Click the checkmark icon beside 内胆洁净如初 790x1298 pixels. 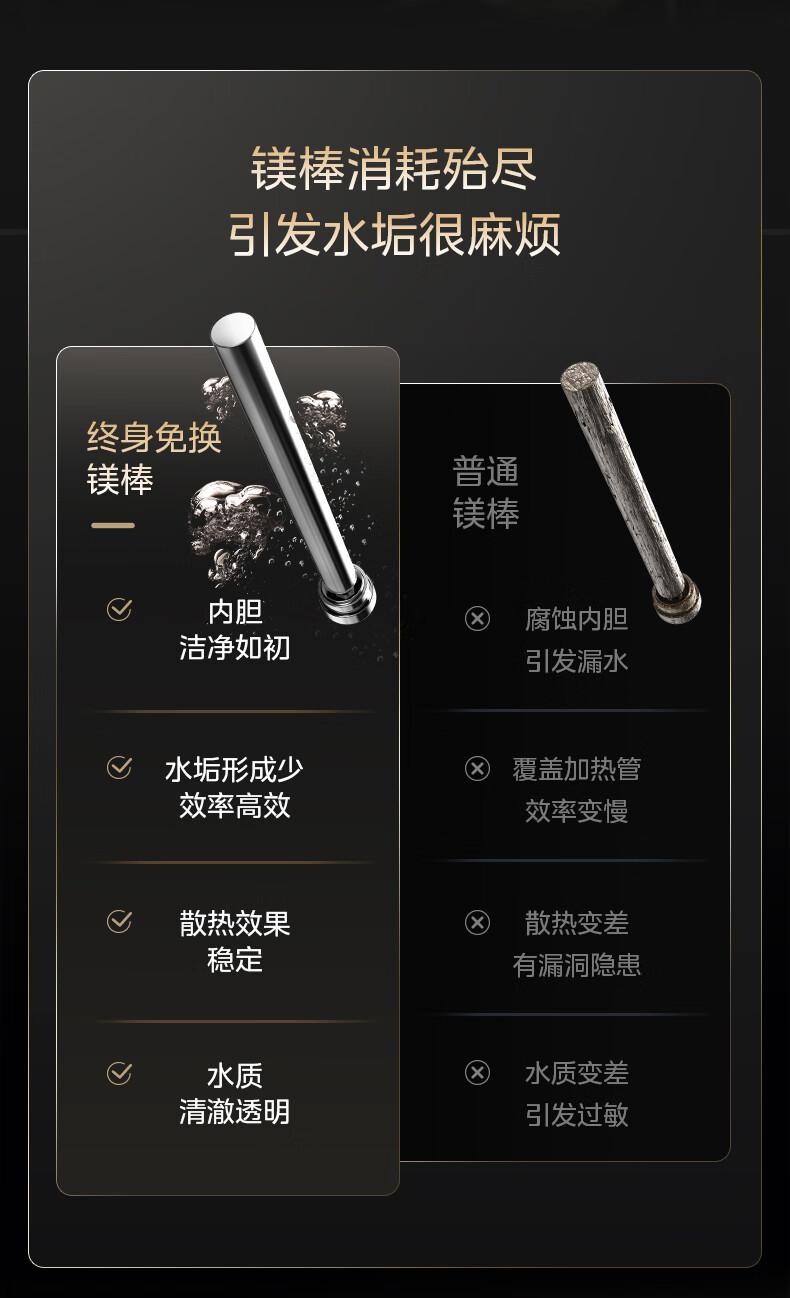pyautogui.click(x=119, y=609)
